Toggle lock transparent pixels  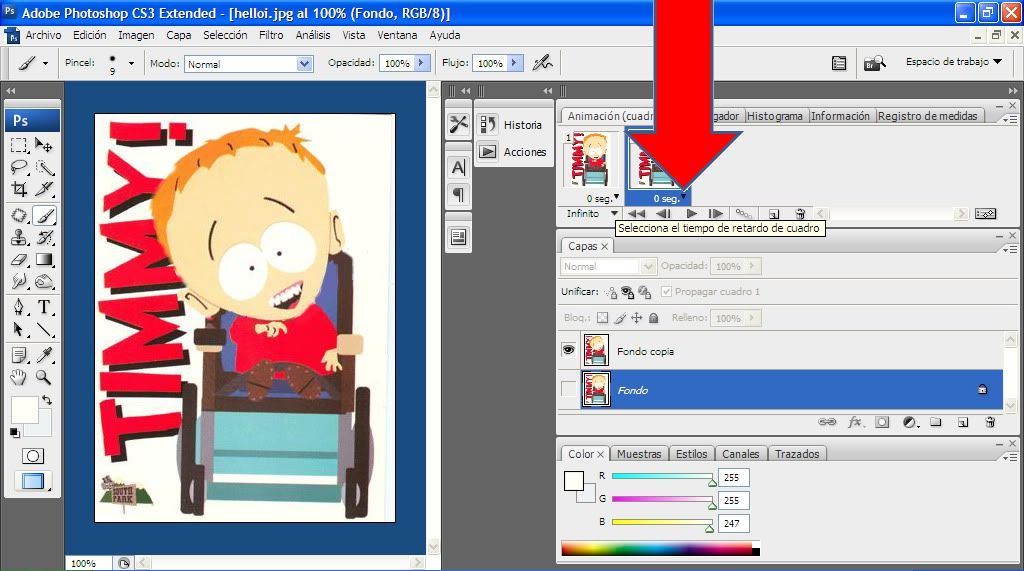click(602, 318)
